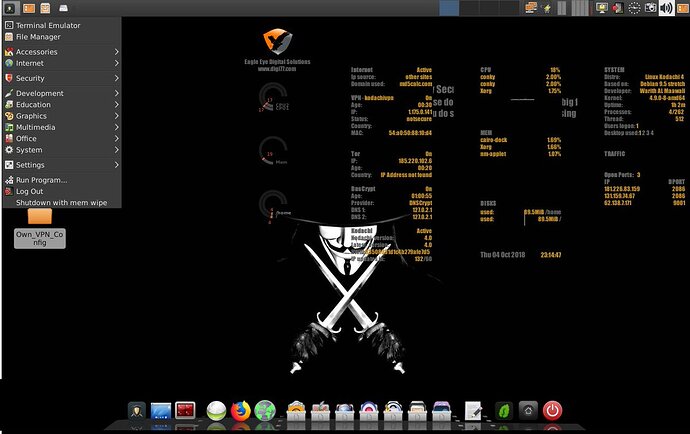Open the Graphics submenu
The height and width of the screenshot is (434, 690).
tap(62, 116)
